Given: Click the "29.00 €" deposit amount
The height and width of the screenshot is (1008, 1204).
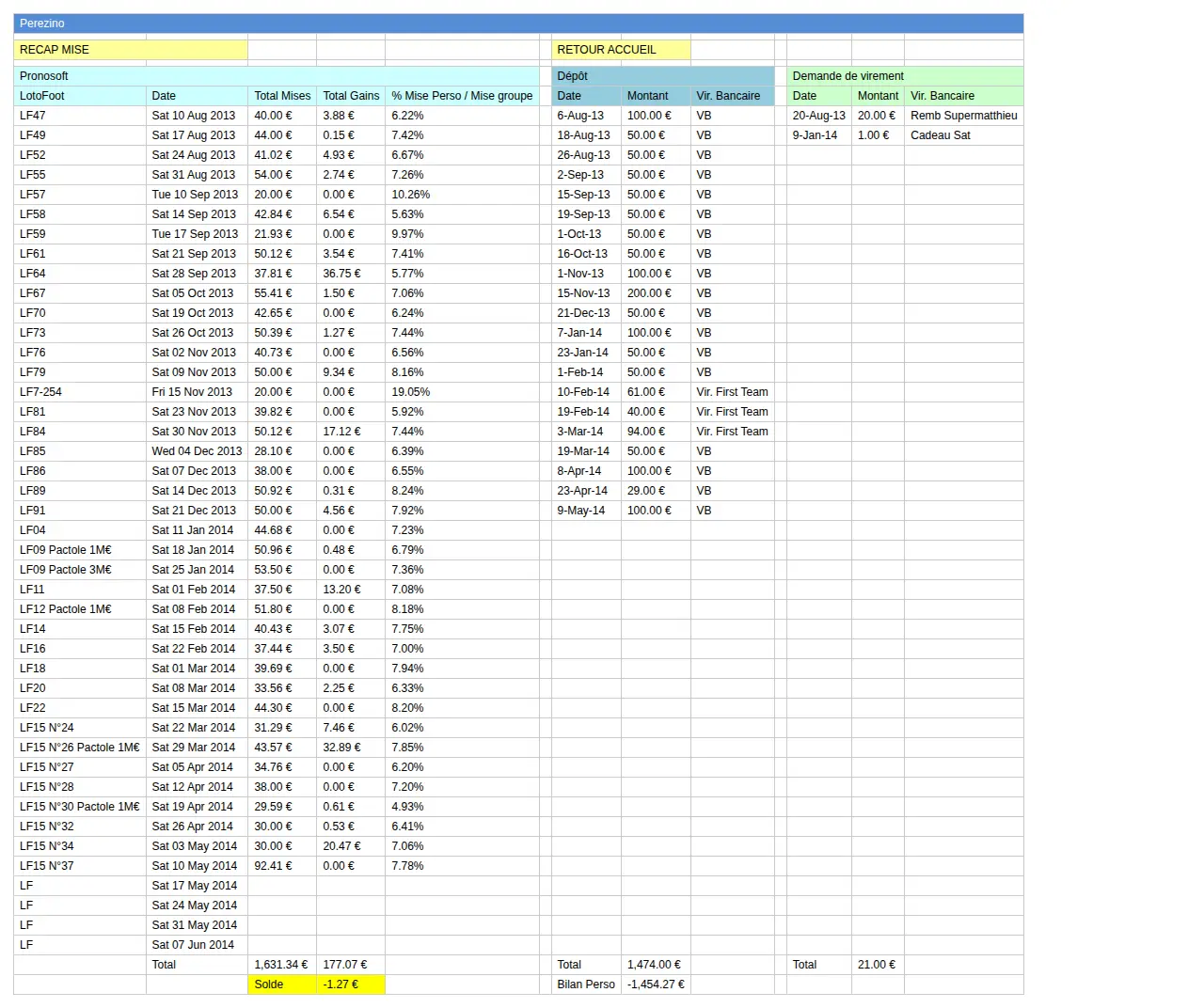Looking at the screenshot, I should tap(656, 491).
